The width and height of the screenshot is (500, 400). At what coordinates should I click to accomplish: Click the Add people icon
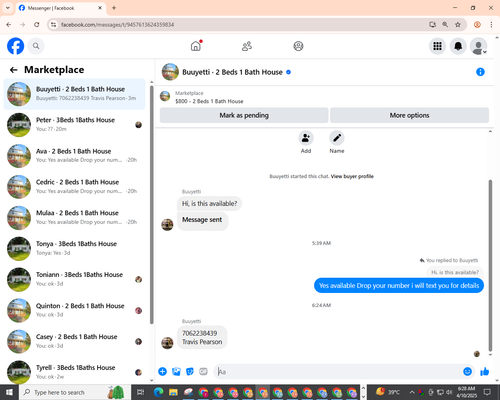point(306,138)
